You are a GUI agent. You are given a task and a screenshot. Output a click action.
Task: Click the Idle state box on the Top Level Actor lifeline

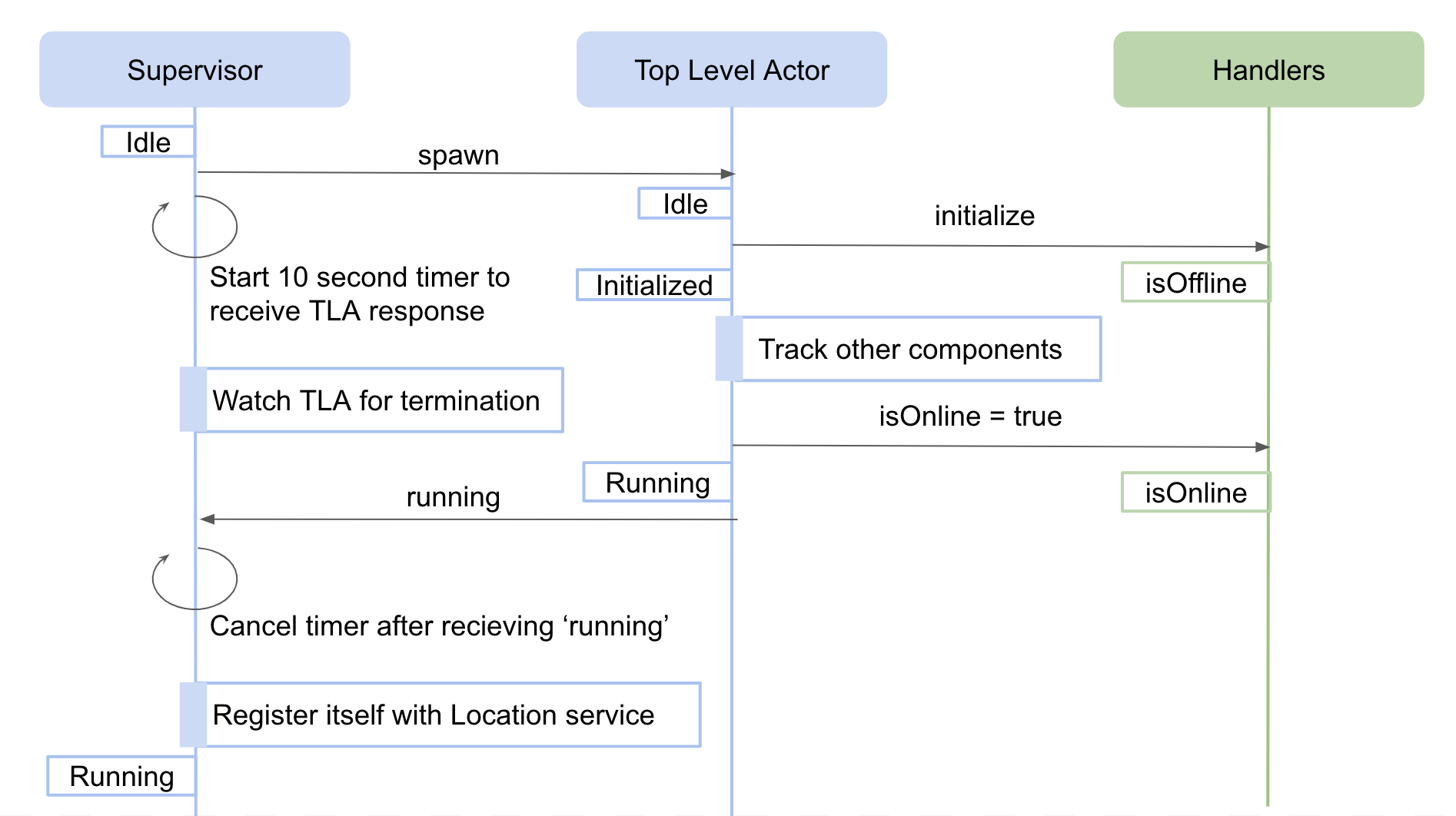[x=684, y=204]
